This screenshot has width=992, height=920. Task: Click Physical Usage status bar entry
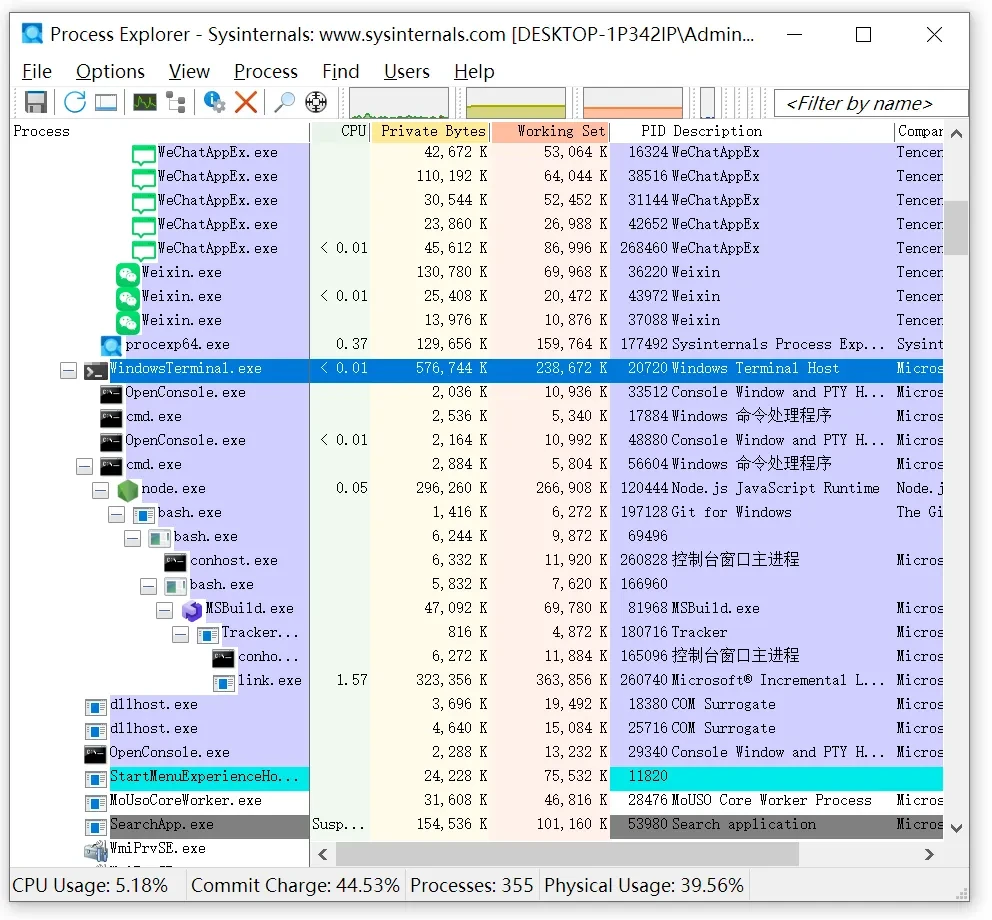coord(643,885)
